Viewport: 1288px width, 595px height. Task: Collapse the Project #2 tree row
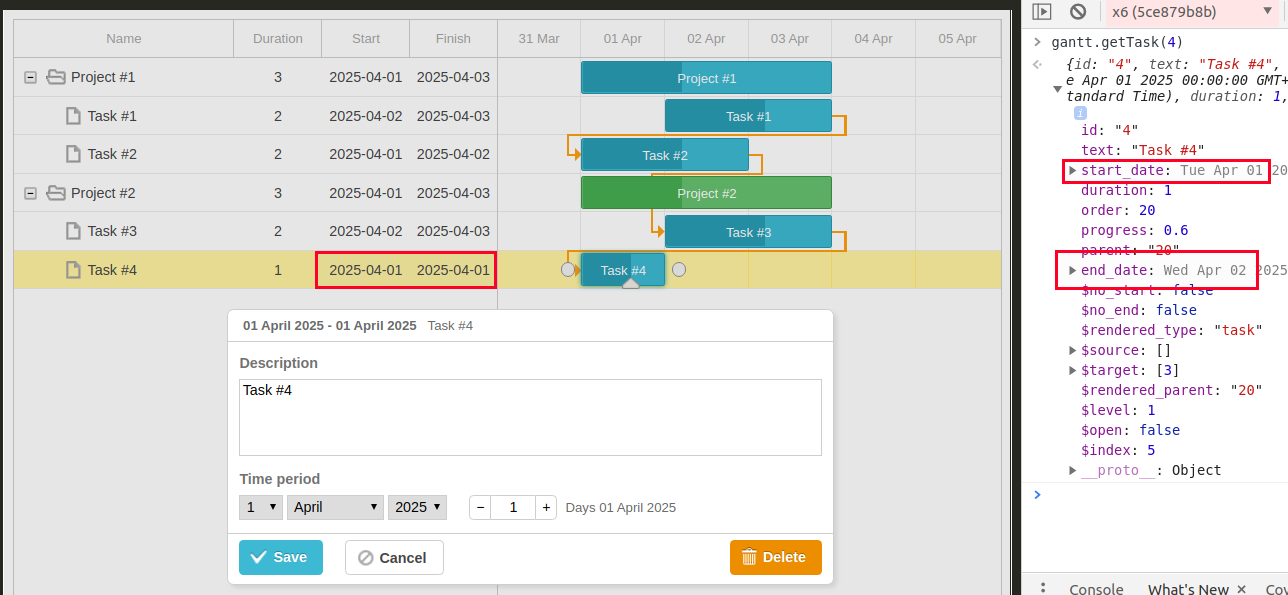[30, 192]
